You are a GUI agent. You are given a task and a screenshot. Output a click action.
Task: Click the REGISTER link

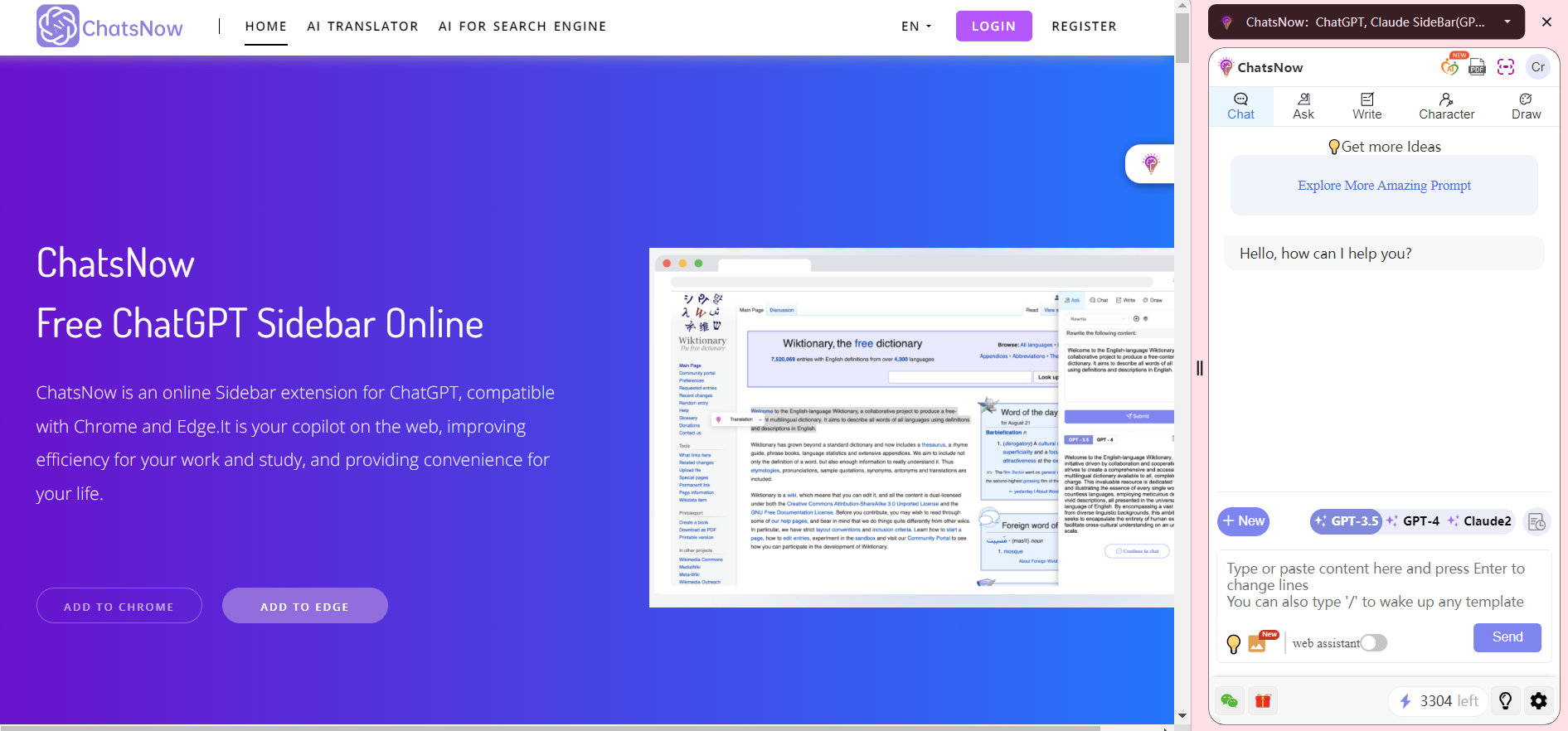(x=1085, y=27)
